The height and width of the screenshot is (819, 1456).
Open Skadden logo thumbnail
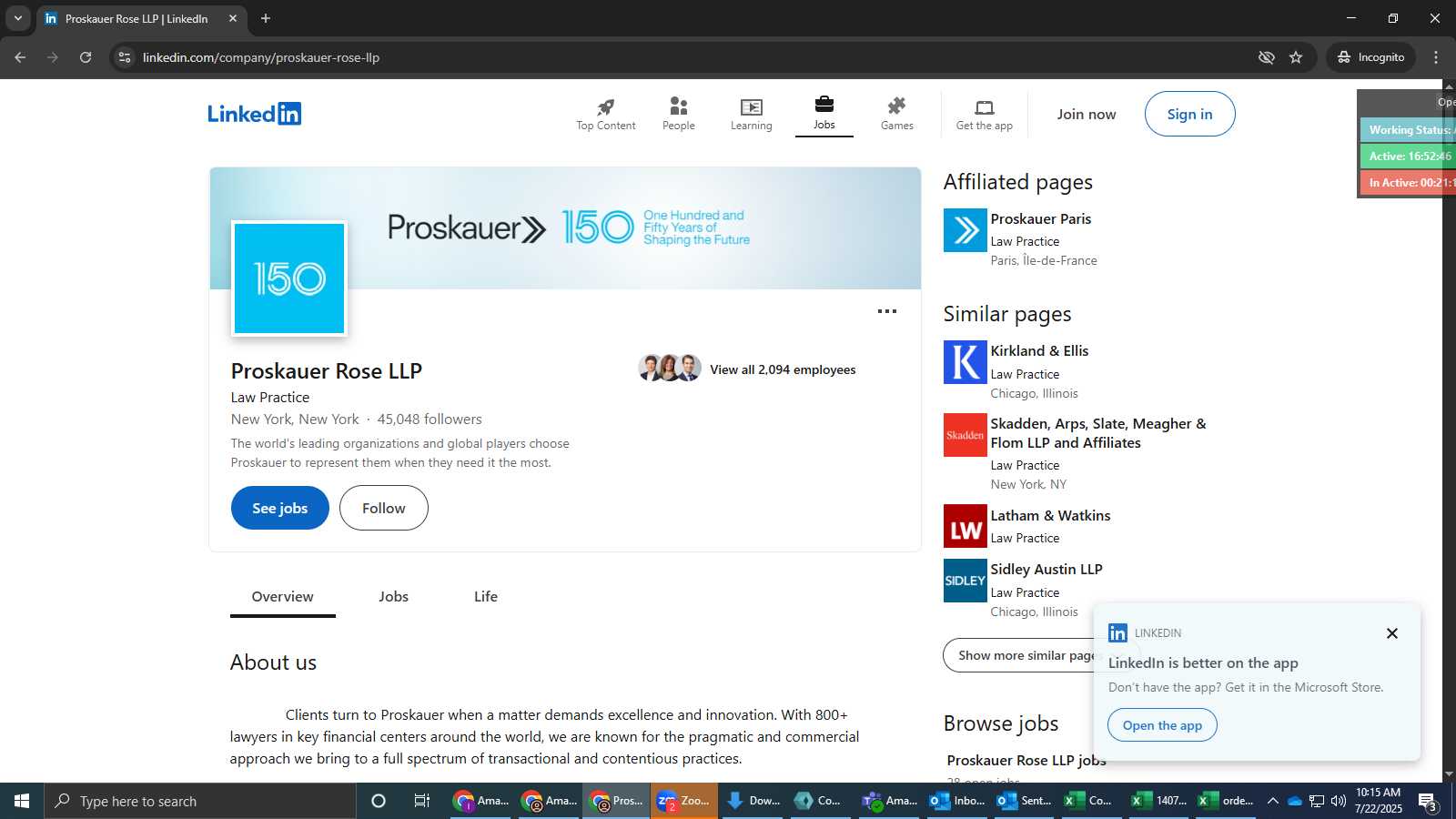coord(965,435)
